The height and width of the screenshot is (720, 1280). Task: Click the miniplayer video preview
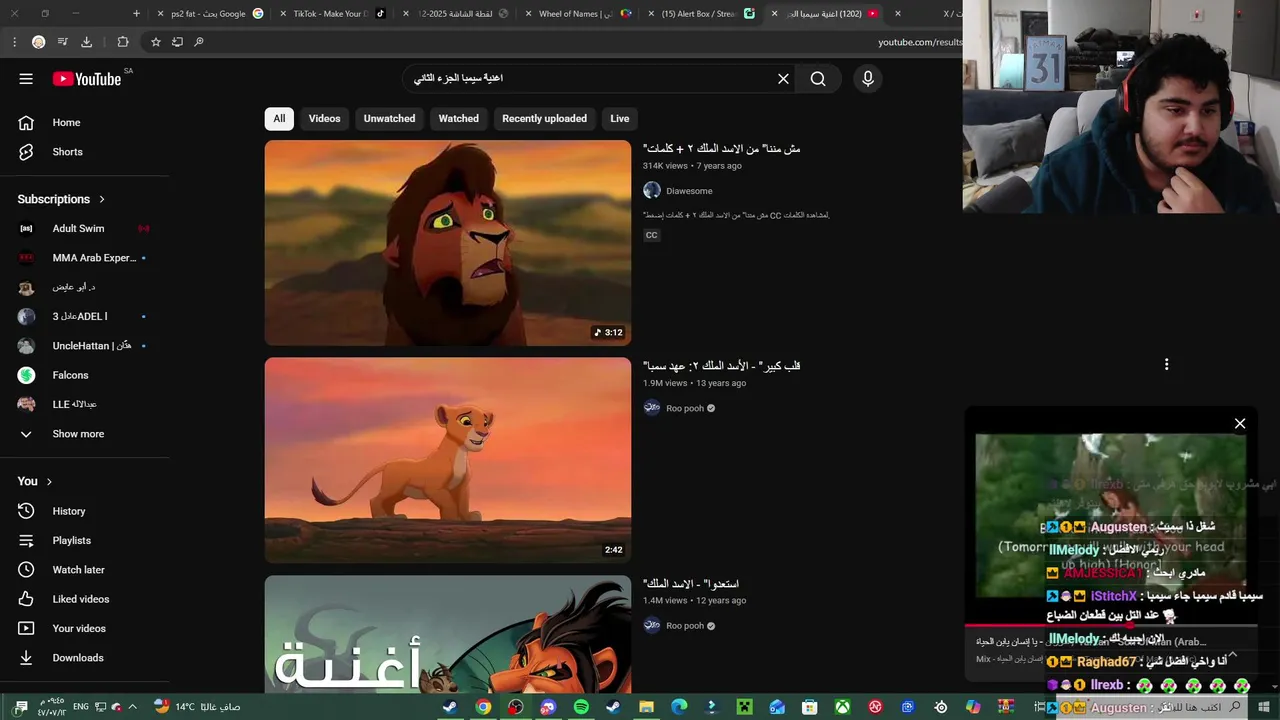click(1110, 515)
